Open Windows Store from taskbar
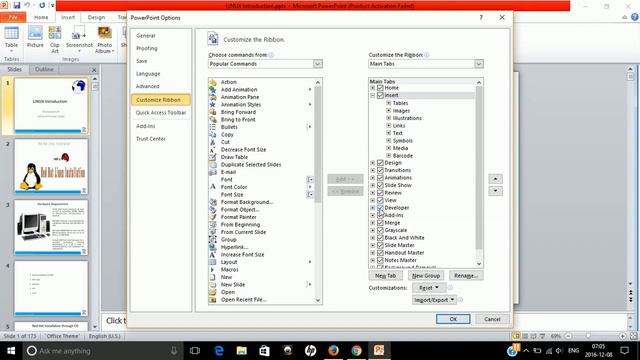This screenshot has height=360, width=640. click(x=264, y=350)
